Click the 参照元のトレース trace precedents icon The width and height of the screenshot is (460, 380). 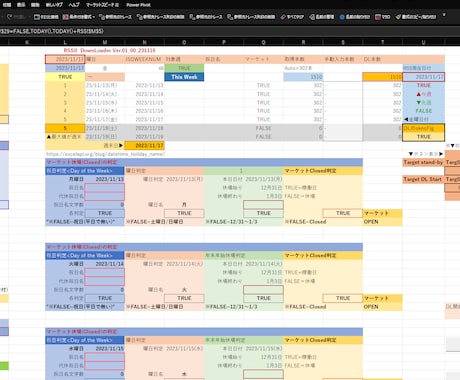(x=102, y=17)
